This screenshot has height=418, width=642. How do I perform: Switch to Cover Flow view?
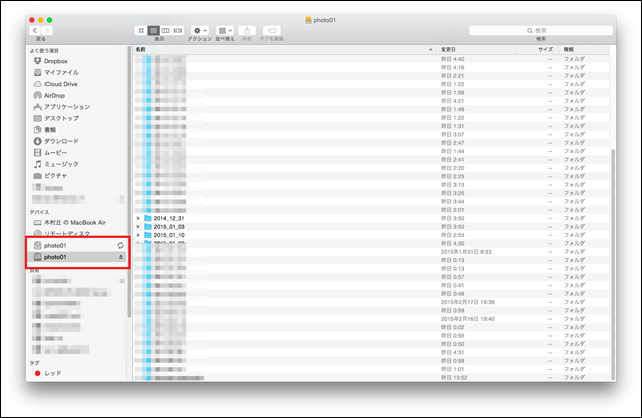pyautogui.click(x=178, y=30)
